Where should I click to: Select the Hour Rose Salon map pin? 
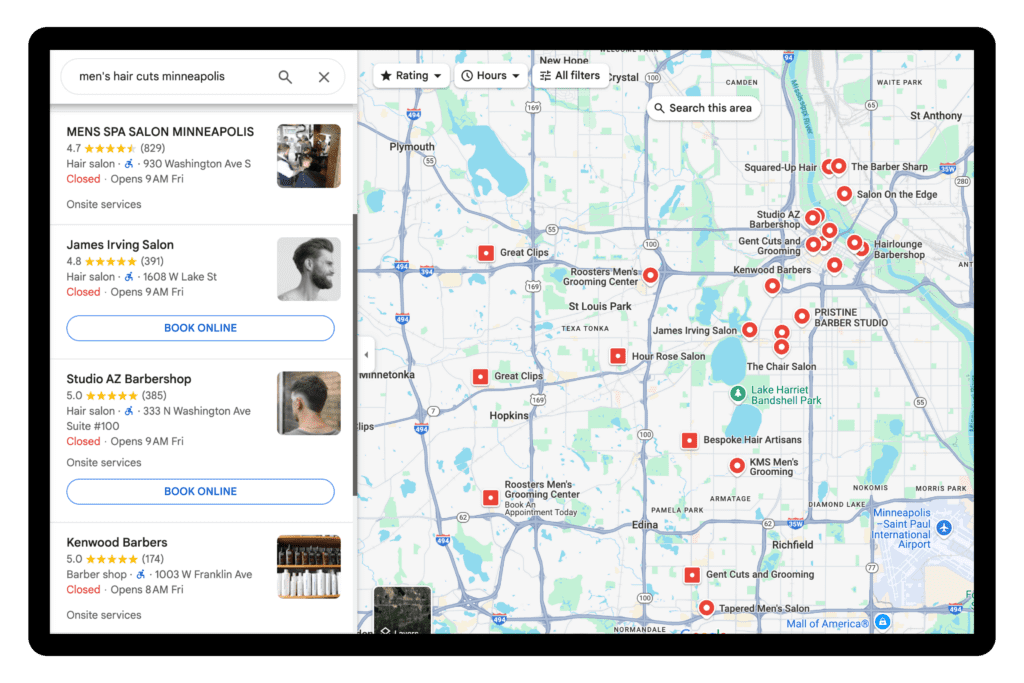pyautogui.click(x=618, y=357)
